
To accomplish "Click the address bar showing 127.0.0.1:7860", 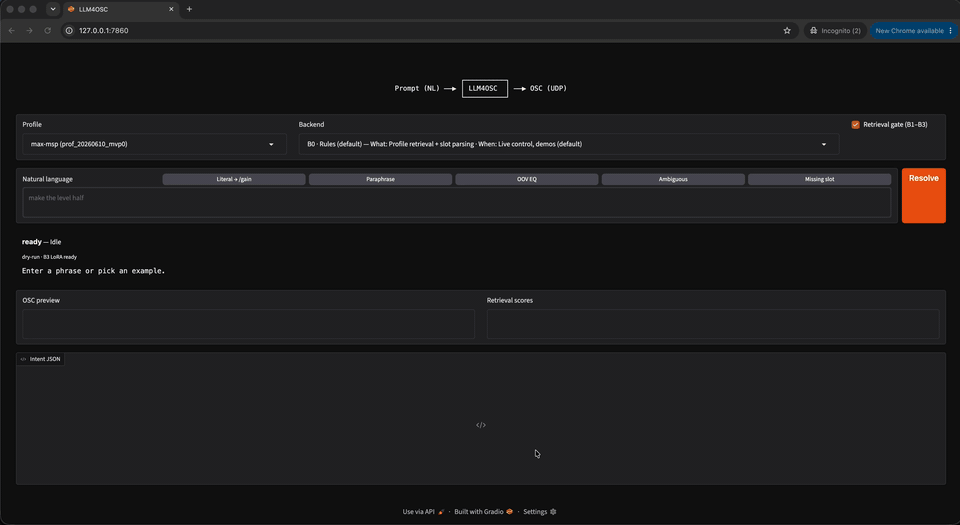I will tap(429, 31).
